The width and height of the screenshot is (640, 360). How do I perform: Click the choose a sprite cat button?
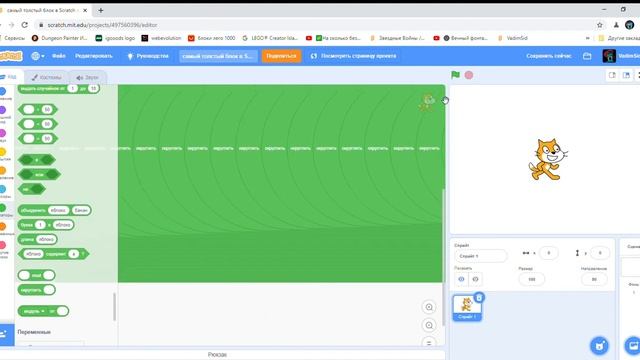pos(599,346)
